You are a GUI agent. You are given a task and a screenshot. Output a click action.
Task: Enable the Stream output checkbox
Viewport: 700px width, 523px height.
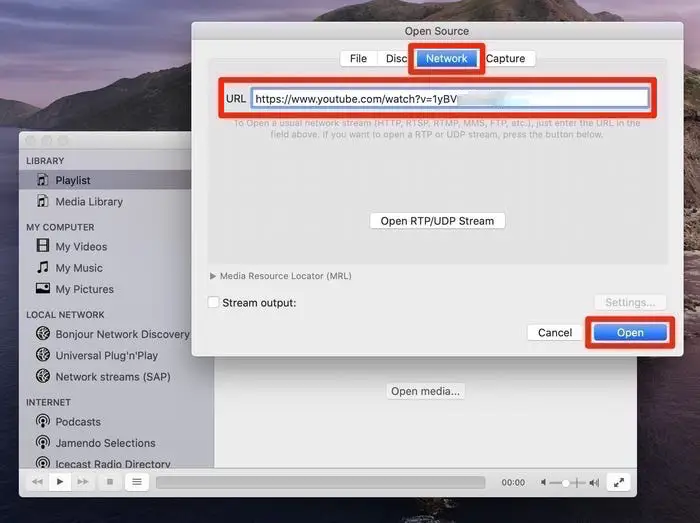click(x=213, y=303)
